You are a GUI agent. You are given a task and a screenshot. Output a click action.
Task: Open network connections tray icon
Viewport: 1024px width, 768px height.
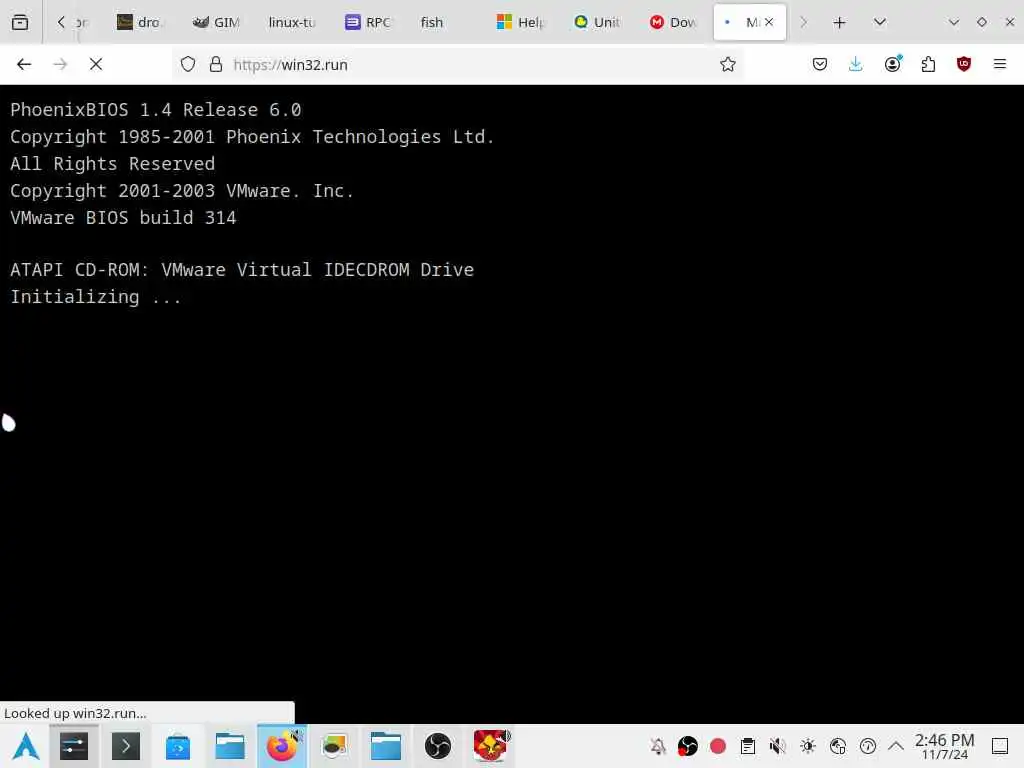click(x=838, y=746)
